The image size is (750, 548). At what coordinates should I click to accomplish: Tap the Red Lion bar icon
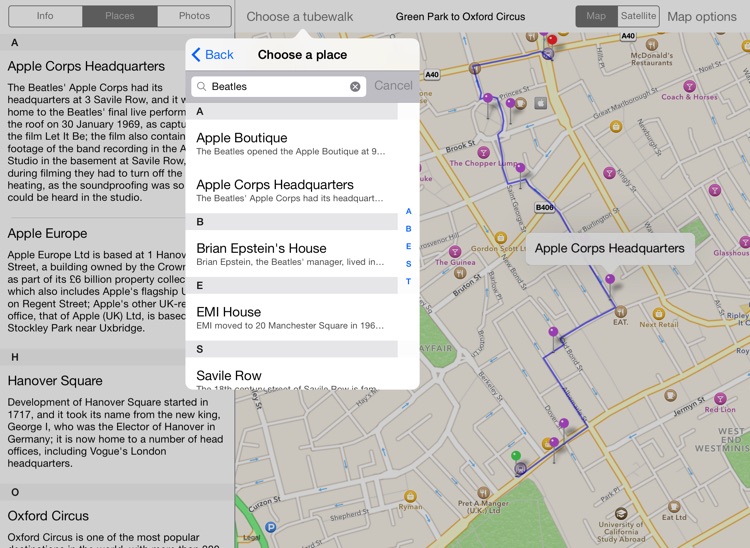(x=720, y=398)
